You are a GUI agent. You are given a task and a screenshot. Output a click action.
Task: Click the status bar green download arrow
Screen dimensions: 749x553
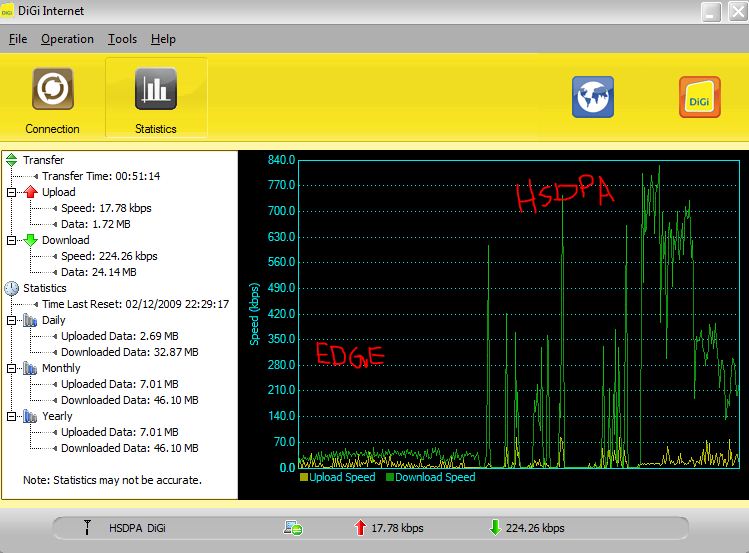[495, 528]
